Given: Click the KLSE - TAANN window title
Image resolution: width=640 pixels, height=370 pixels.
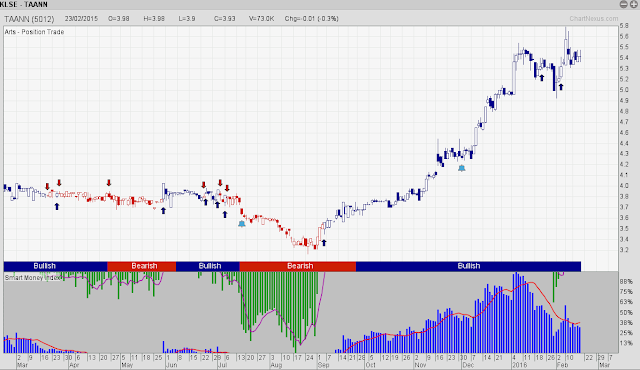Looking at the screenshot, I should tap(24, 4).
